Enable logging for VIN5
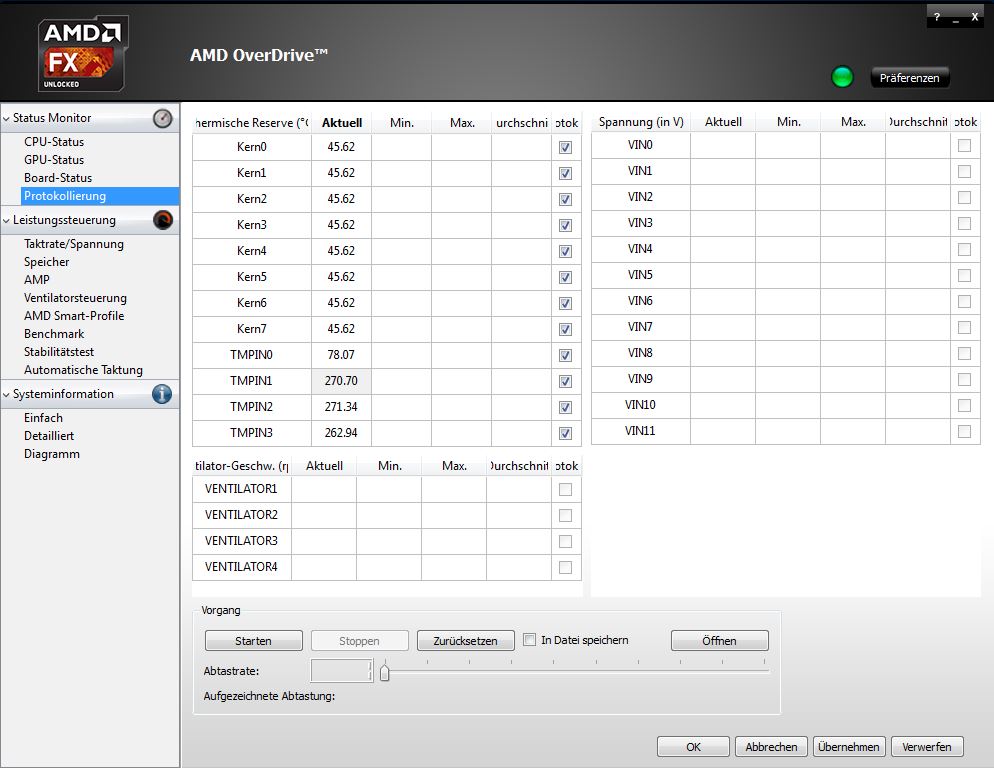Image resolution: width=994 pixels, height=768 pixels. click(x=964, y=275)
